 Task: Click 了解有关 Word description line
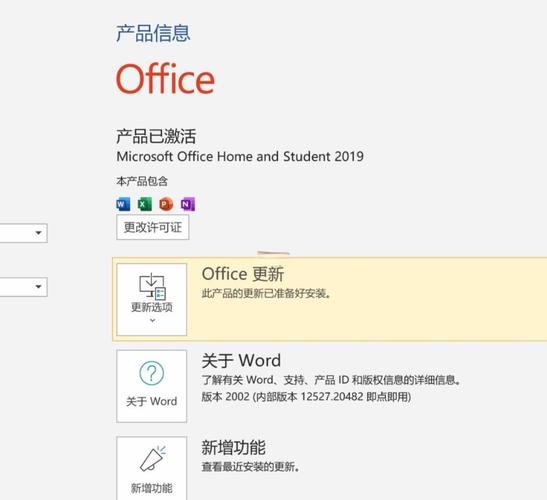click(331, 380)
